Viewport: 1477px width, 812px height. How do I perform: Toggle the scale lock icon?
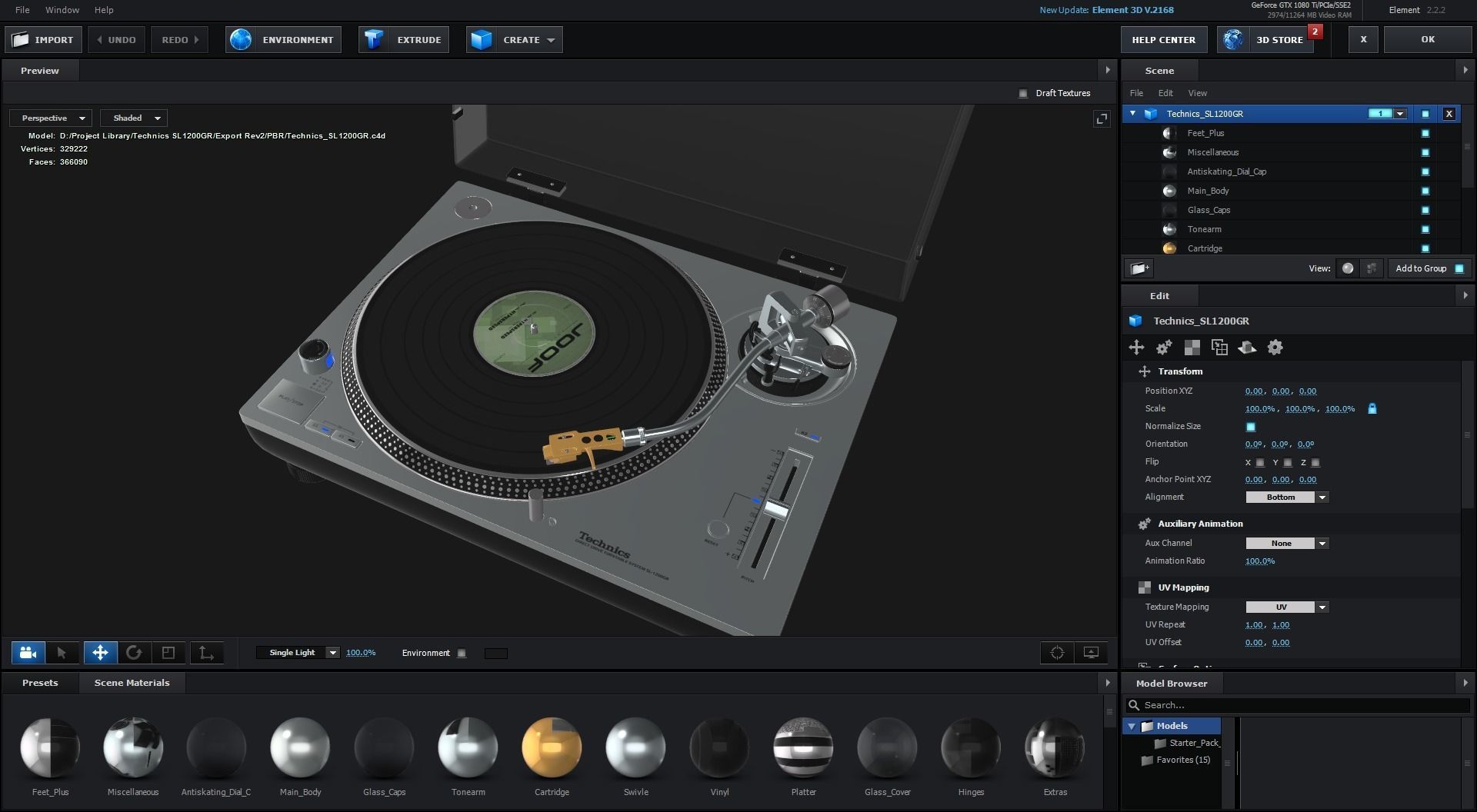(x=1372, y=409)
